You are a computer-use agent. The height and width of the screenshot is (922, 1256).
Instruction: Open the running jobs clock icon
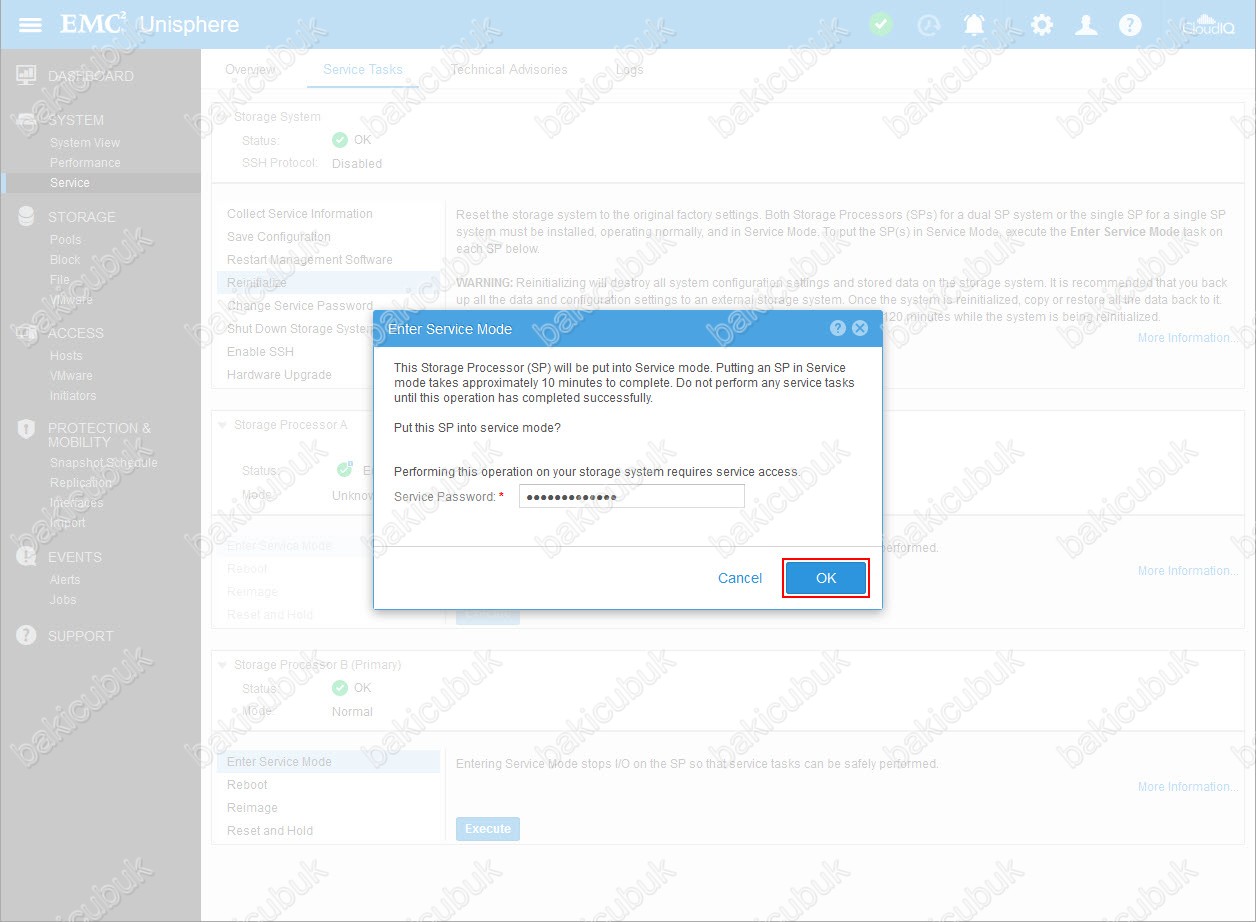[x=929, y=25]
